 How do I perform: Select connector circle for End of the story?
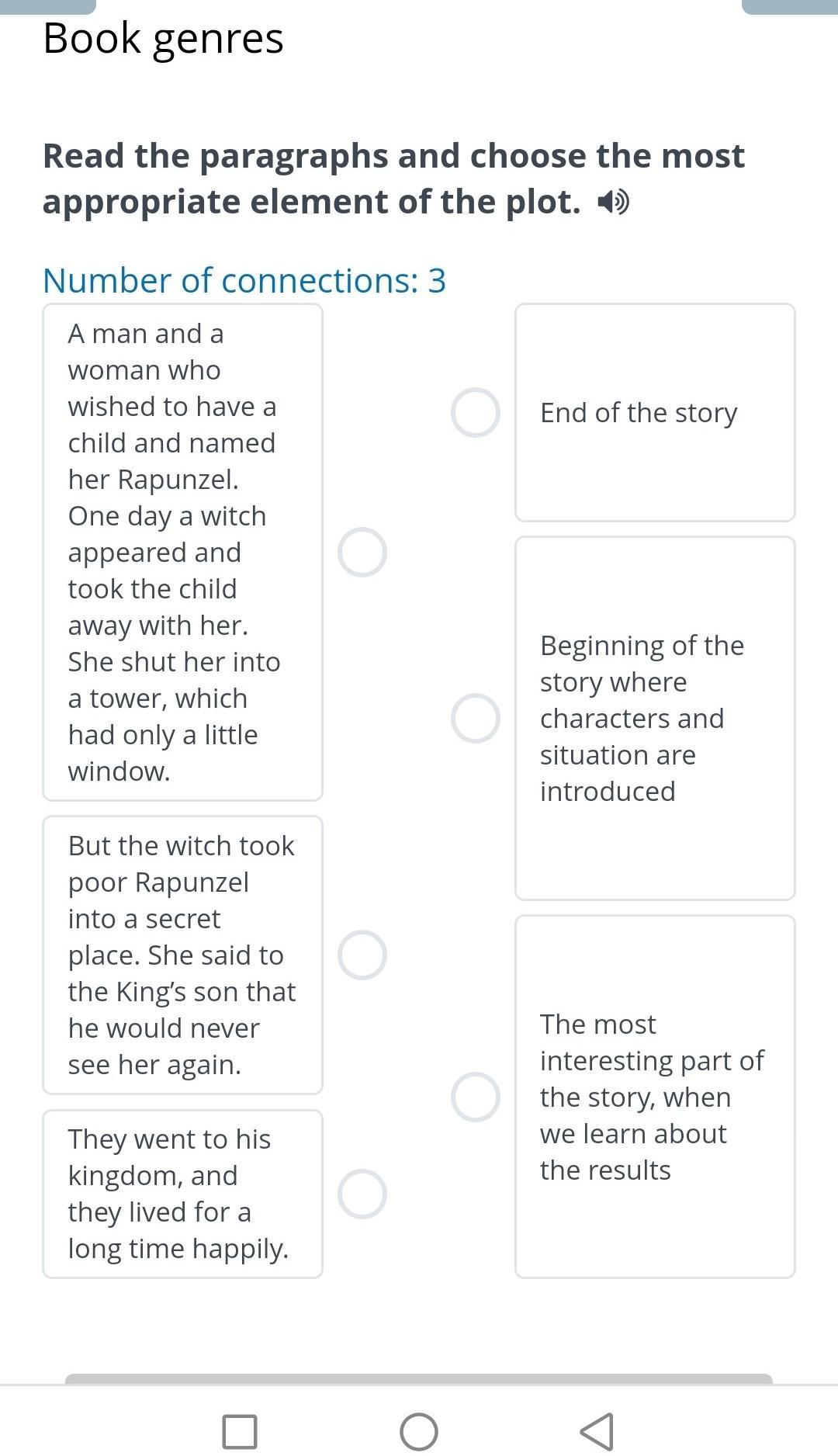point(476,413)
